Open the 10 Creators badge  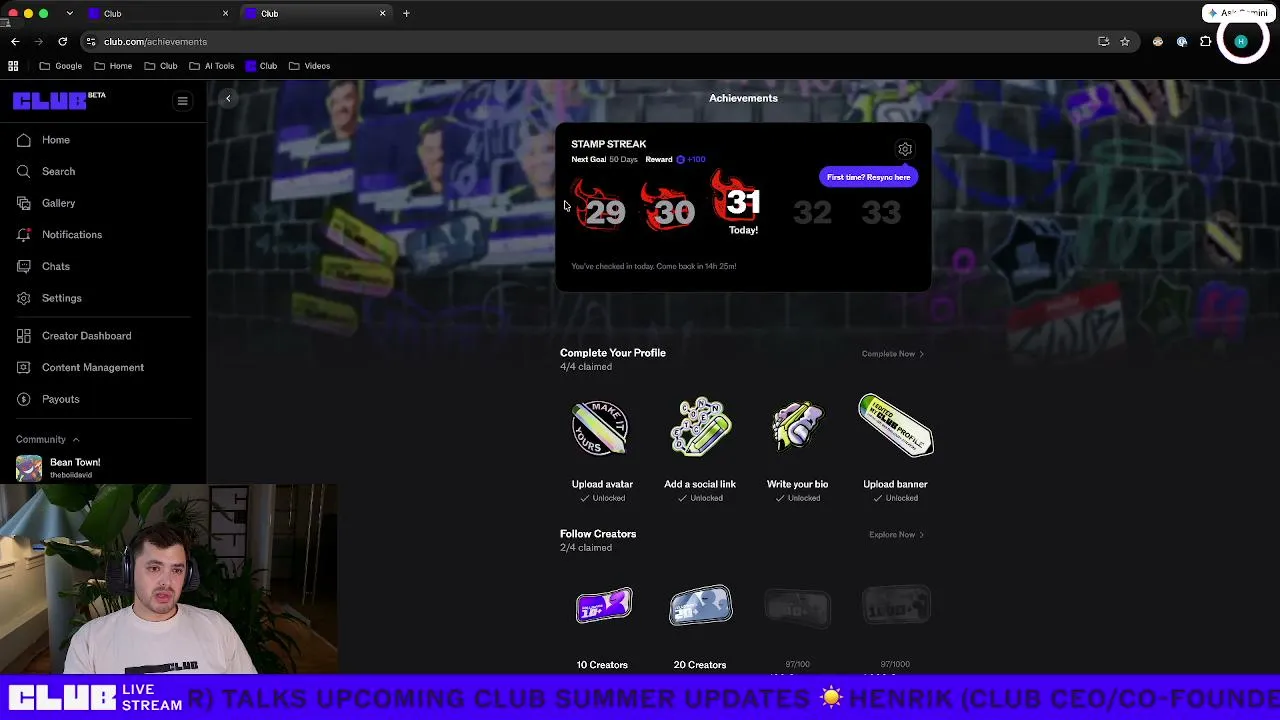(x=603, y=607)
